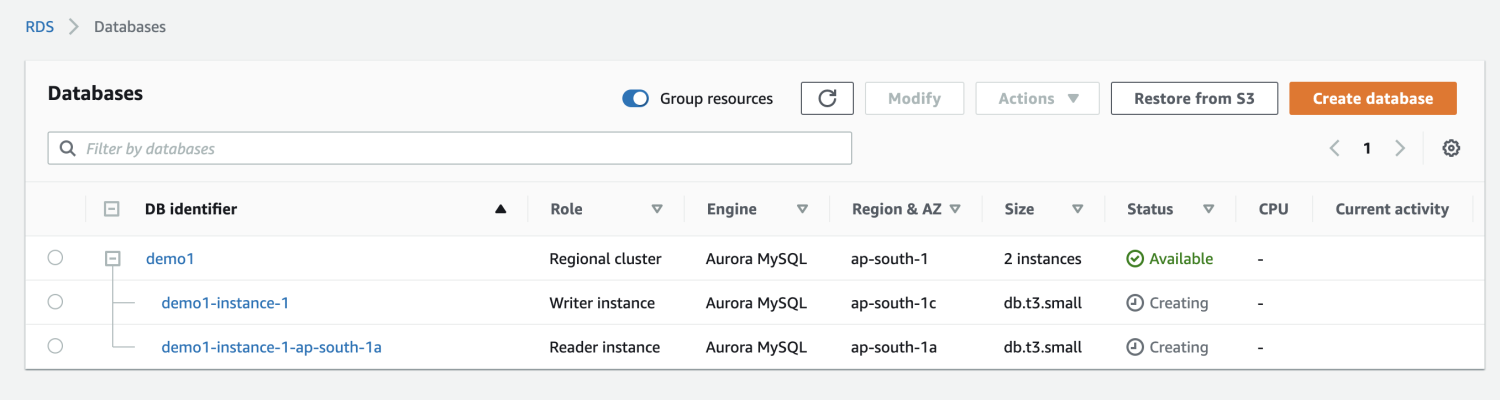
Task: Click Restore from S3 button
Action: tap(1194, 98)
